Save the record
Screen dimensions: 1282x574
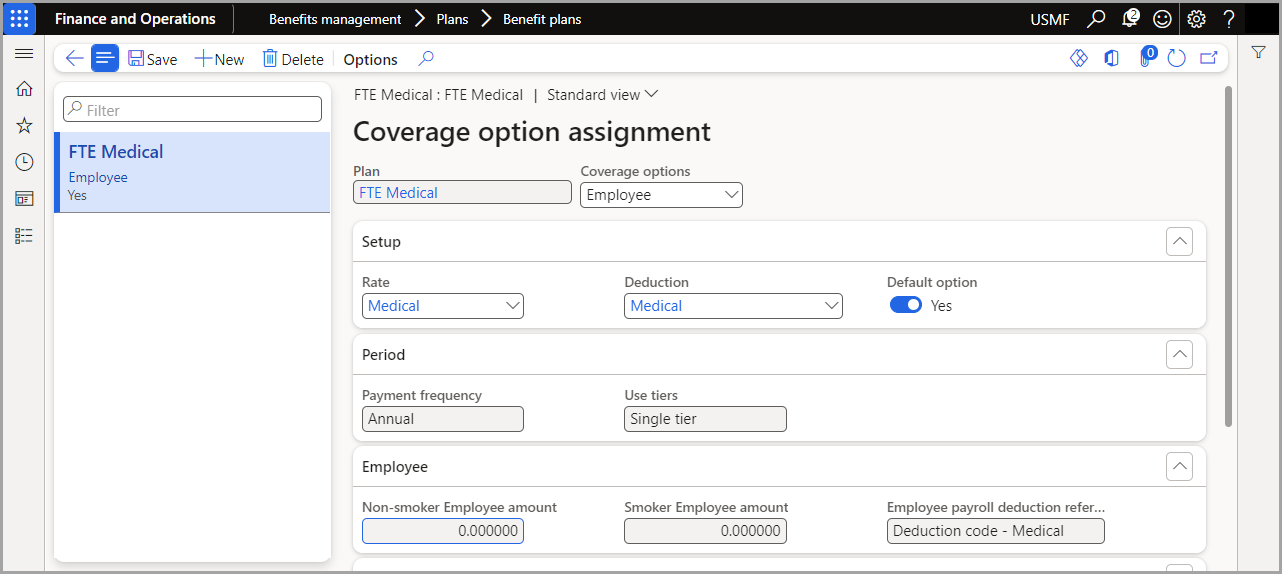tap(153, 59)
